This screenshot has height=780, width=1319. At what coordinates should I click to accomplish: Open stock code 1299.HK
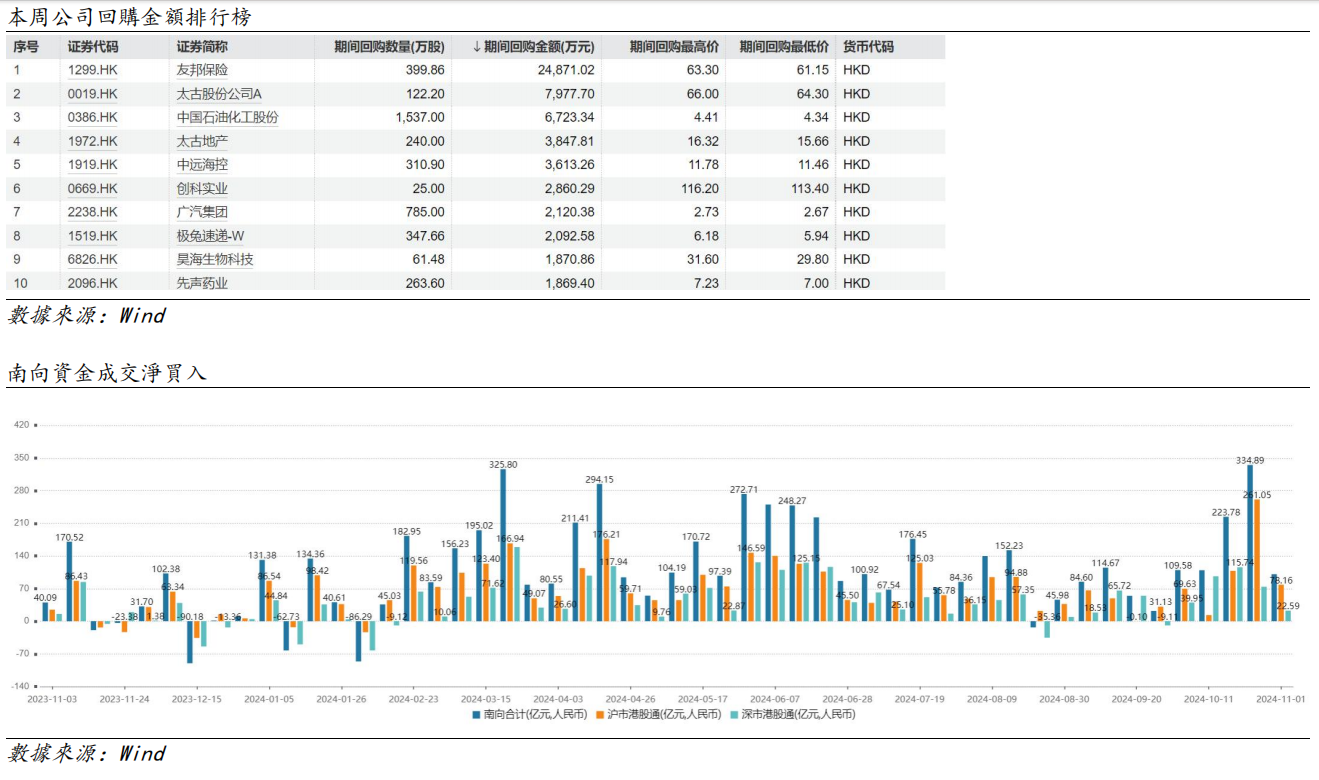(92, 70)
